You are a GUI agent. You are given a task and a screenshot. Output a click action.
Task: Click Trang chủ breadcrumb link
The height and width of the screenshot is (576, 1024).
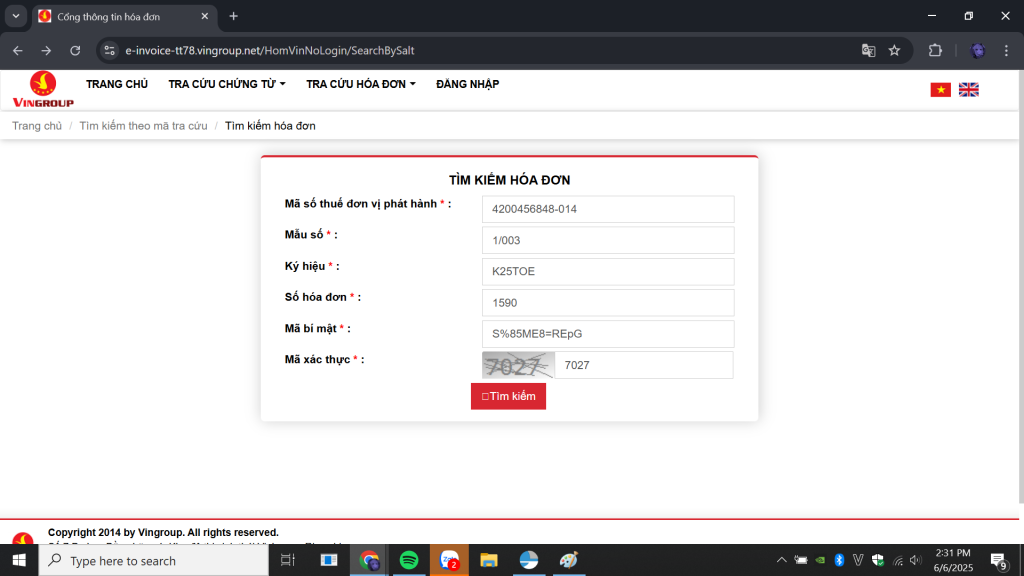(x=37, y=126)
